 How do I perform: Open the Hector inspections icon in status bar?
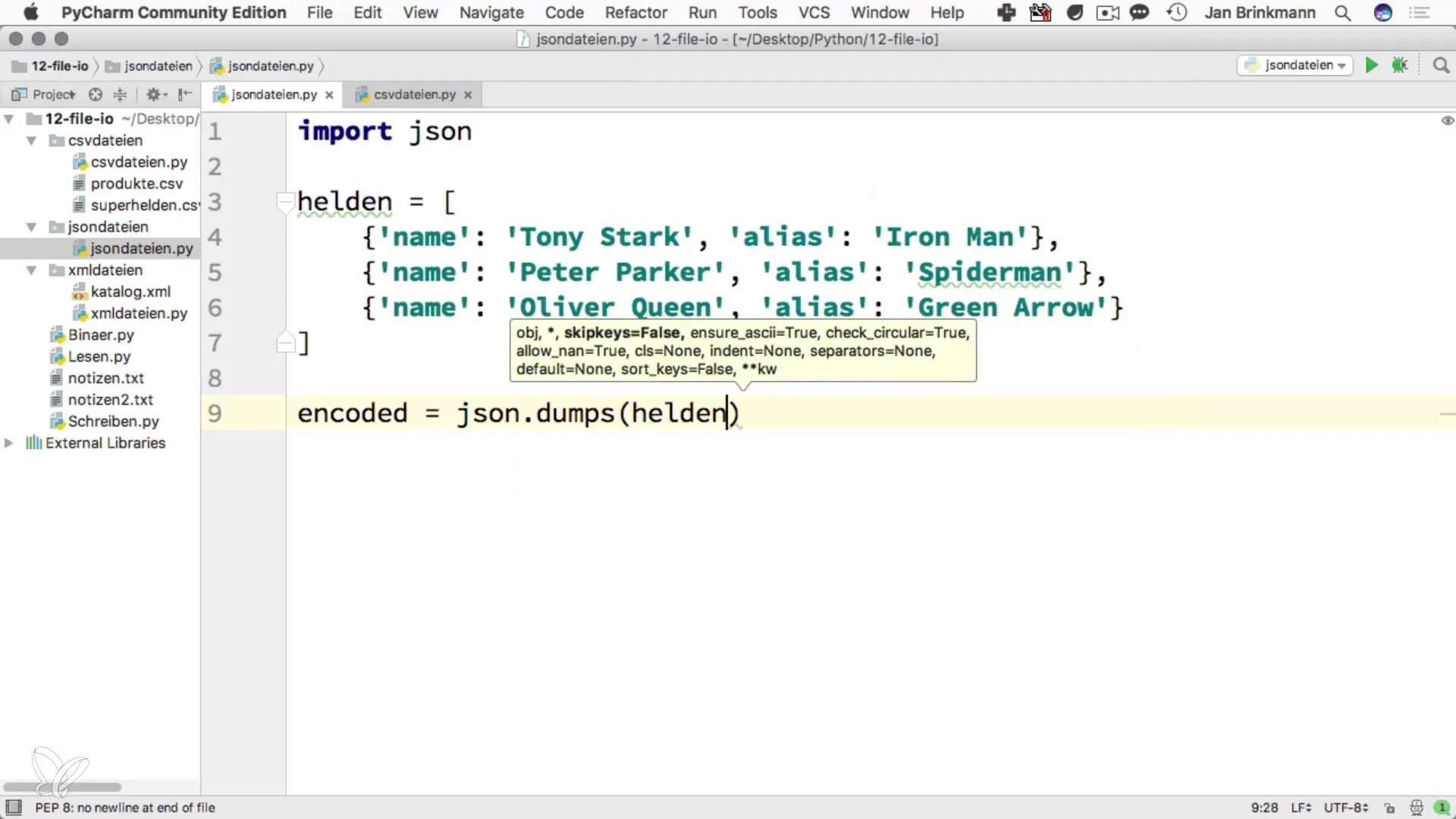[x=1416, y=808]
